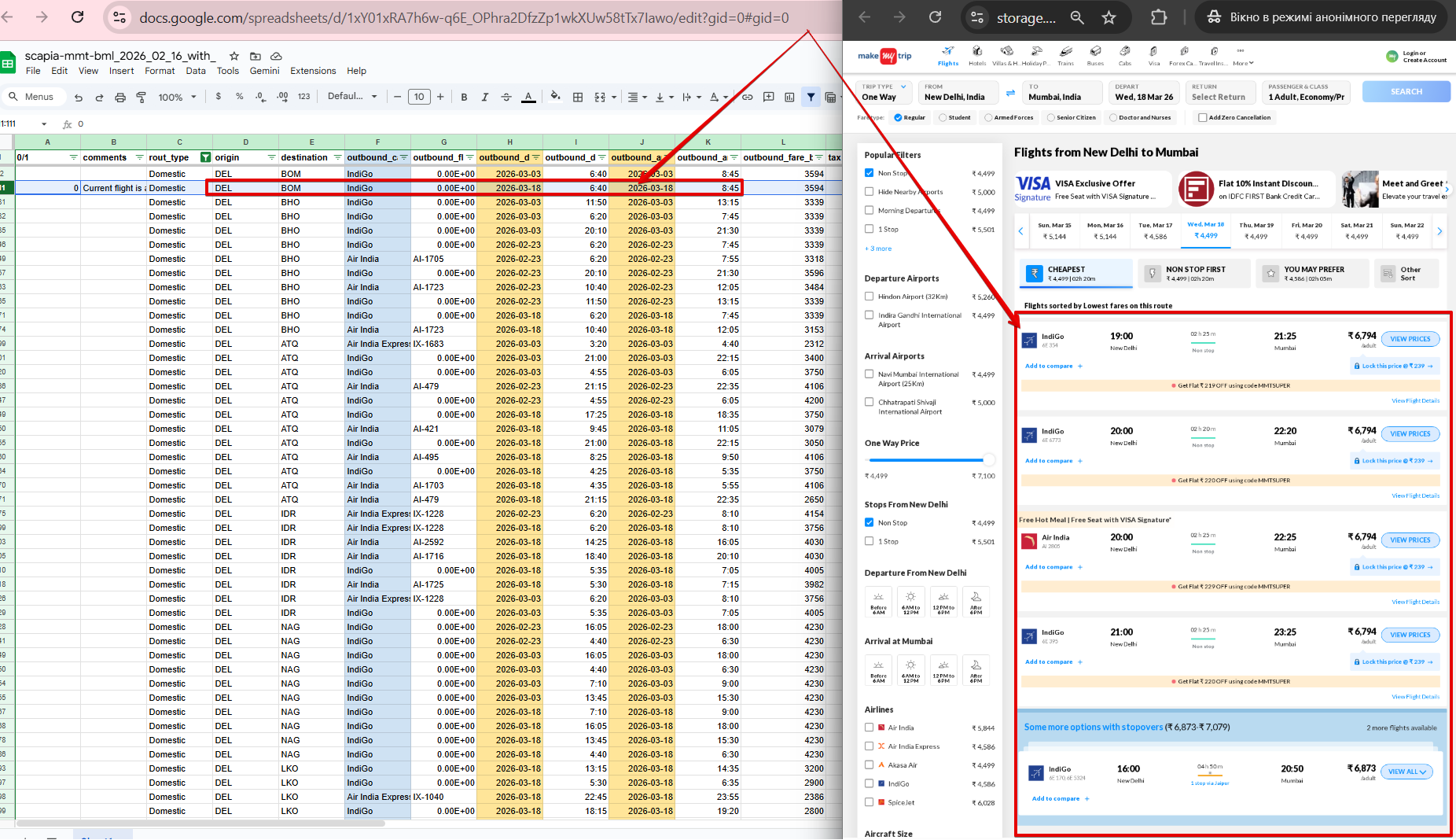Check the Air India airline filter
The image size is (1456, 840).
click(869, 728)
